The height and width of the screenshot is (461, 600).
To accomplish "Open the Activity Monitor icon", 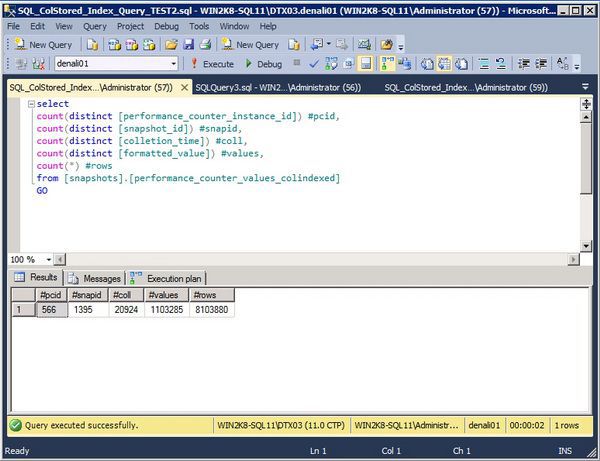I will 364,45.
